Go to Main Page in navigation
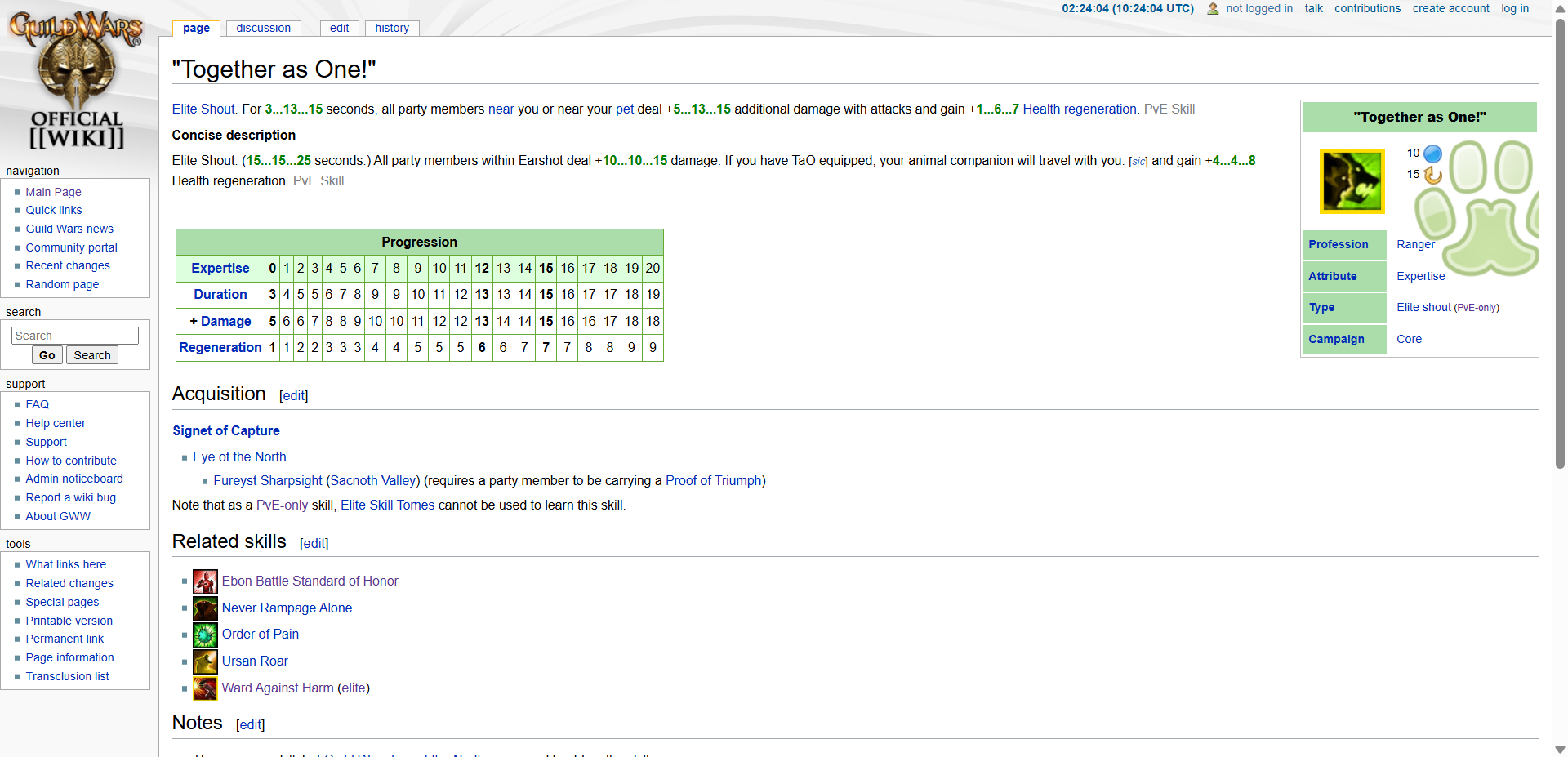Image resolution: width=1568 pixels, height=757 pixels. point(53,192)
